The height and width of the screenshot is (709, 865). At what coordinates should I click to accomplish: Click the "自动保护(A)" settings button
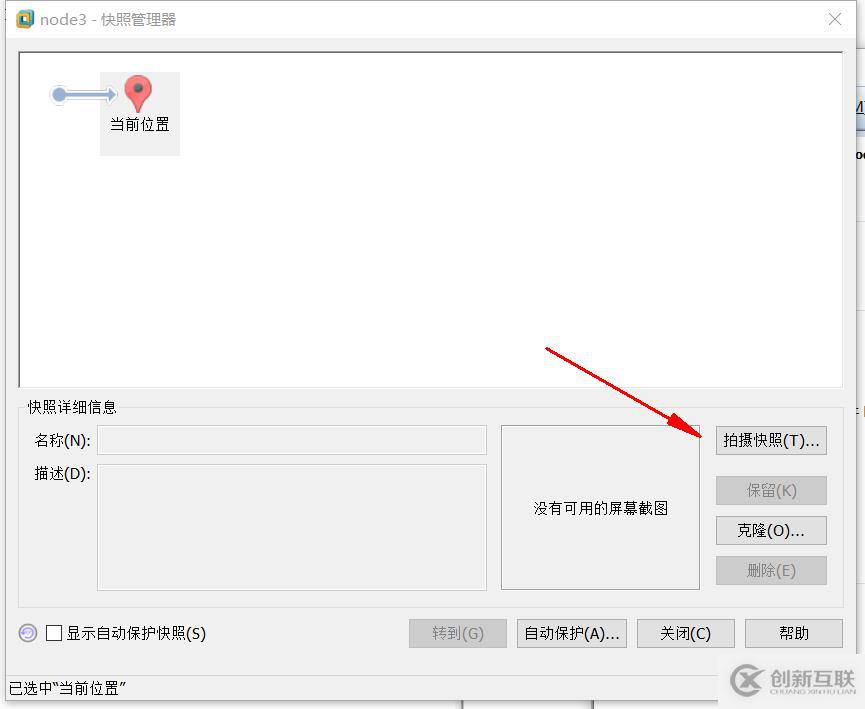tap(571, 633)
